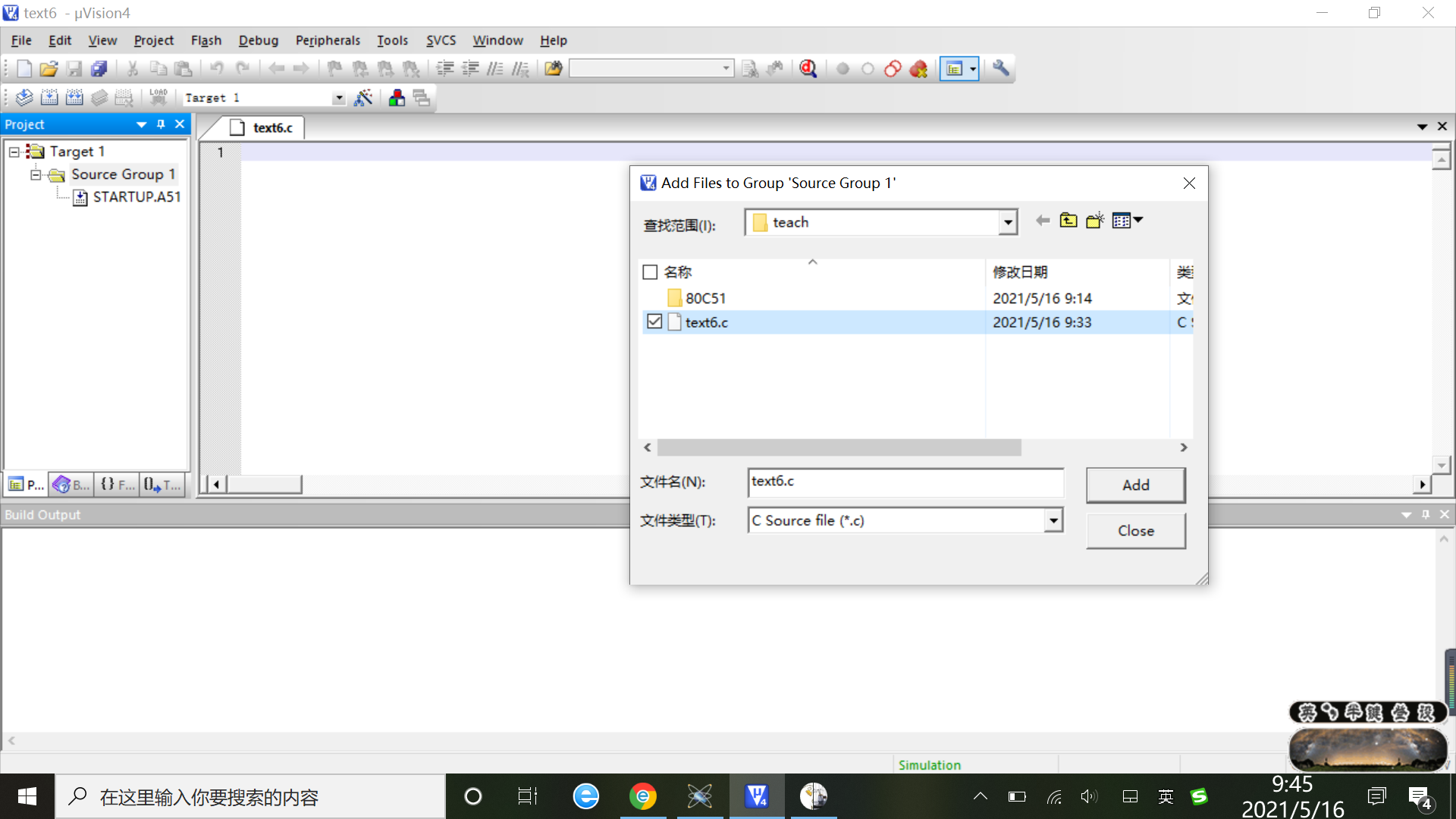1456x819 pixels.
Task: Click the Configuration wrench icon
Action: pos(1001,69)
